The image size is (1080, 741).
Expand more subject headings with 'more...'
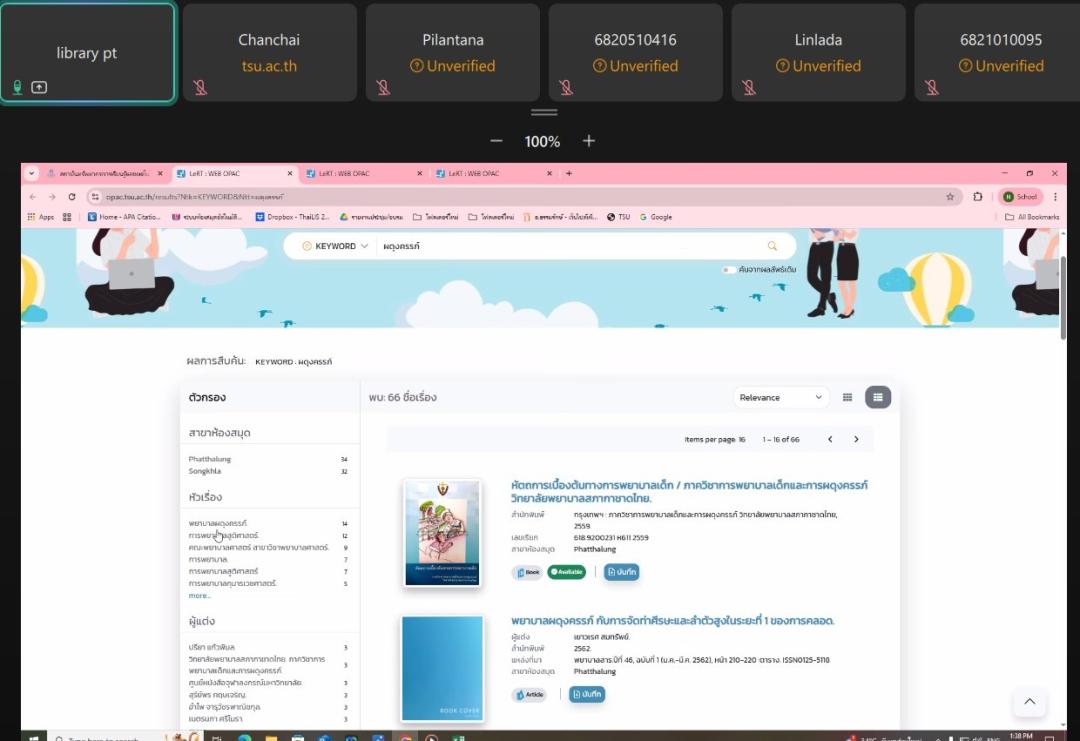tap(200, 596)
